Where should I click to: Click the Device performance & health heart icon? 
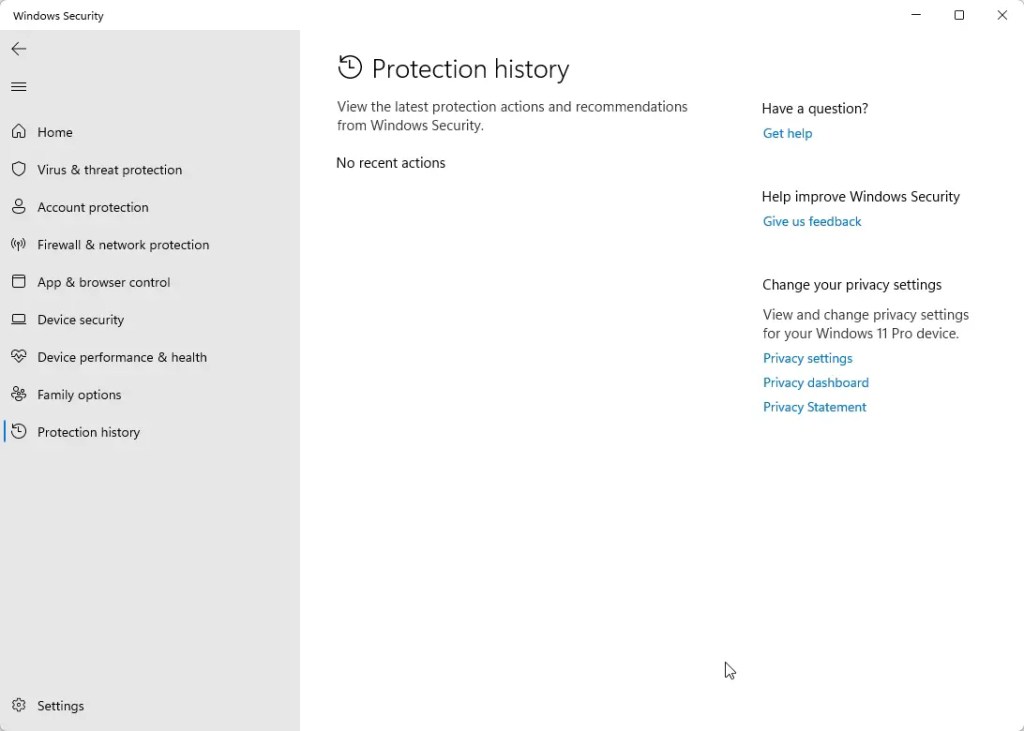pos(18,357)
